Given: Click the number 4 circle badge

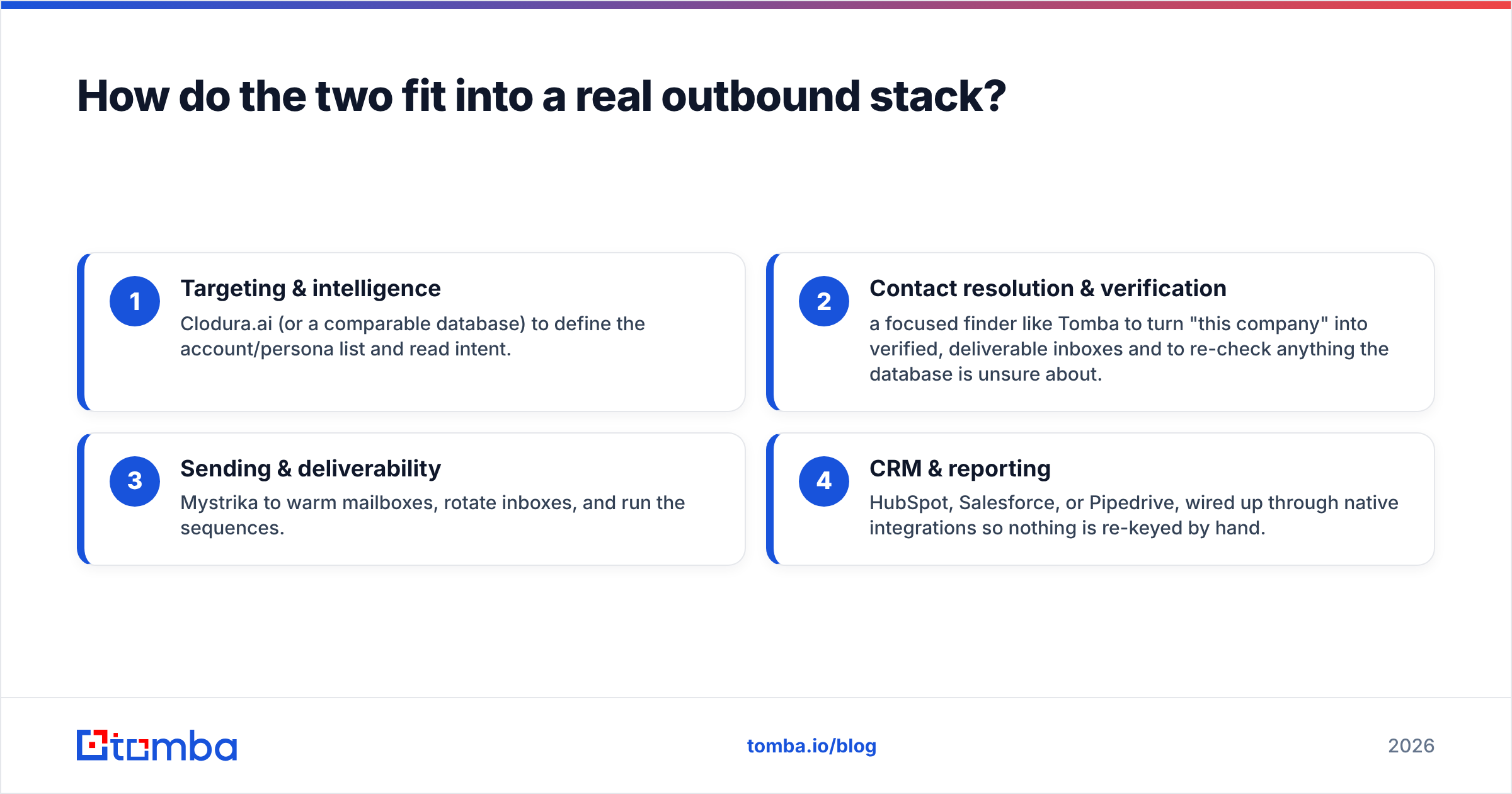Looking at the screenshot, I should [824, 481].
